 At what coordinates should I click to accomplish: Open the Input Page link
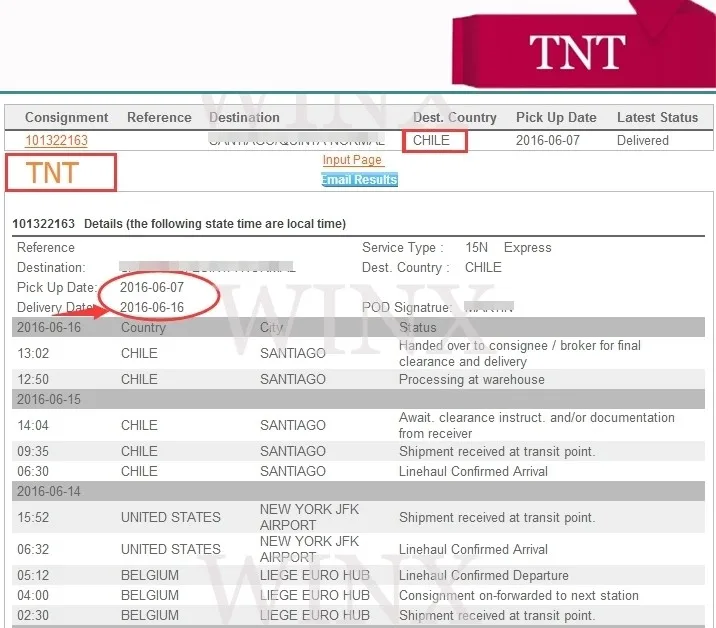[x=352, y=160]
